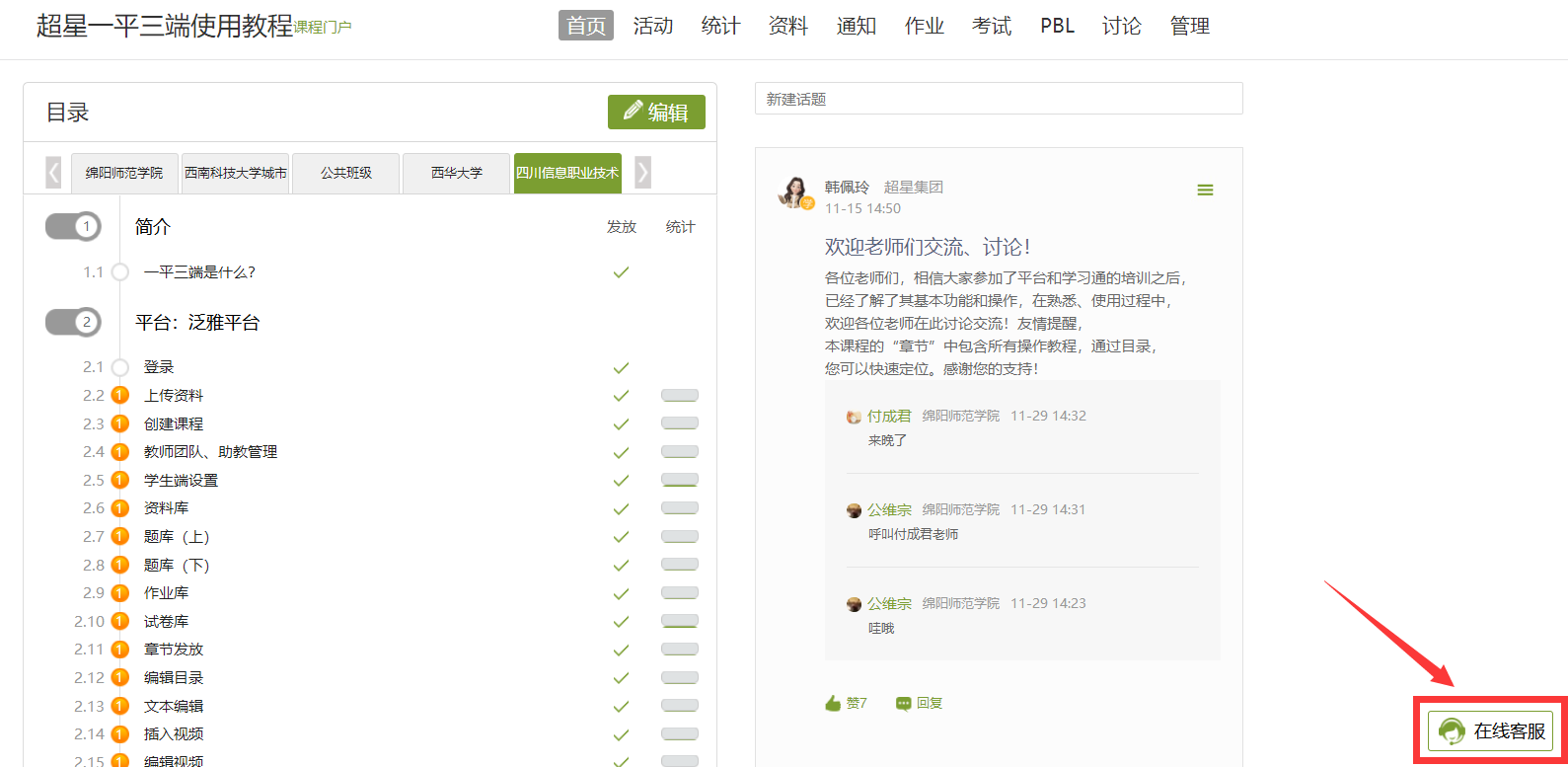1568x767 pixels.
Task: Click the 发放 checkmark for 登录
Action: (621, 368)
